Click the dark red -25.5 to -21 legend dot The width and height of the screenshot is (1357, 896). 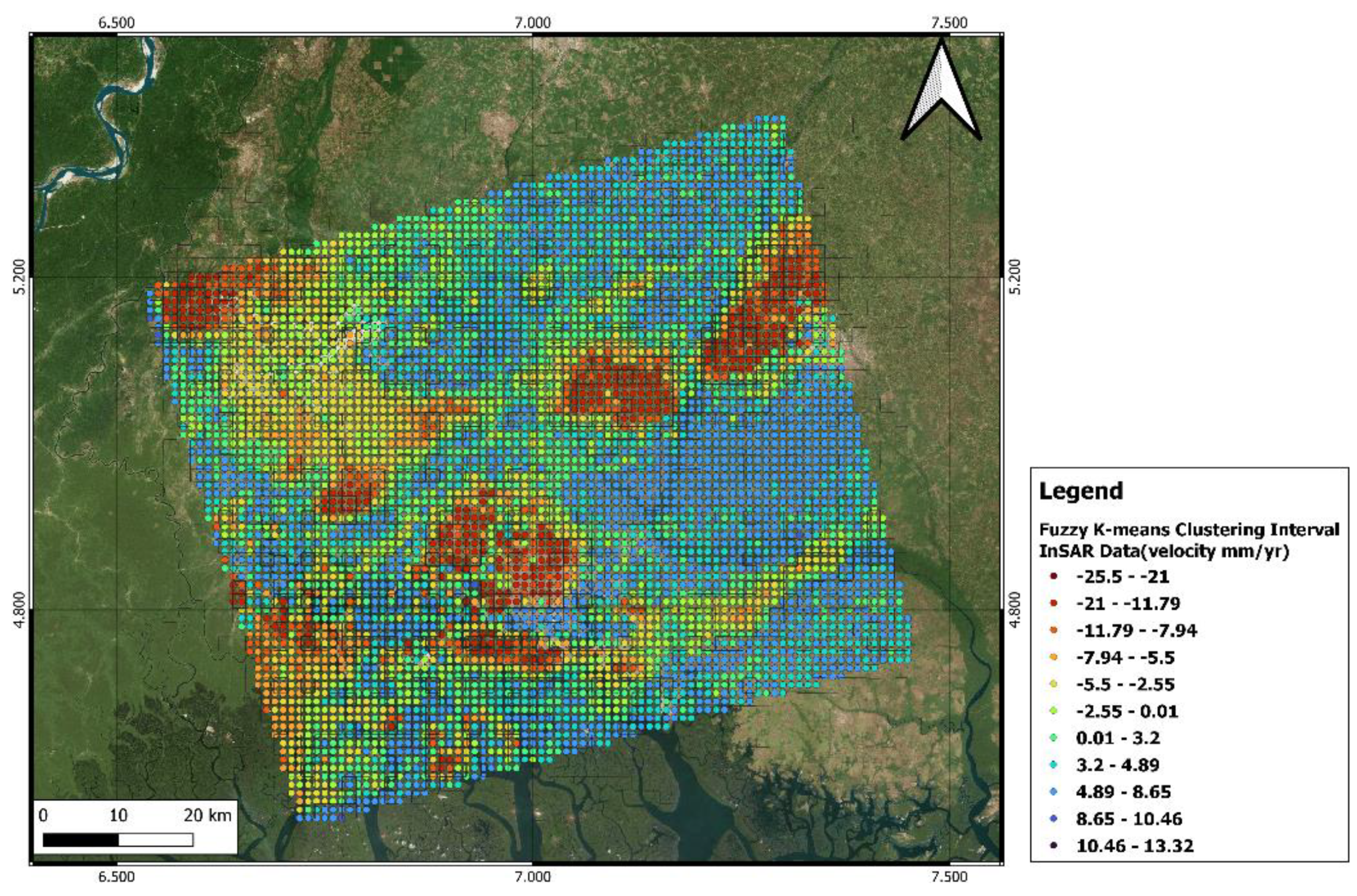(1054, 576)
